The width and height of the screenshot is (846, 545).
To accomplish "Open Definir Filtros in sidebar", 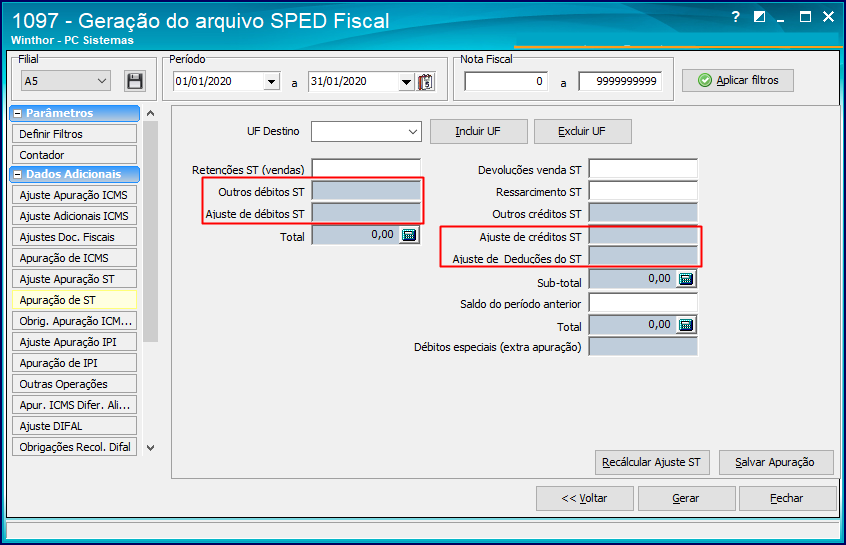I will tap(74, 134).
